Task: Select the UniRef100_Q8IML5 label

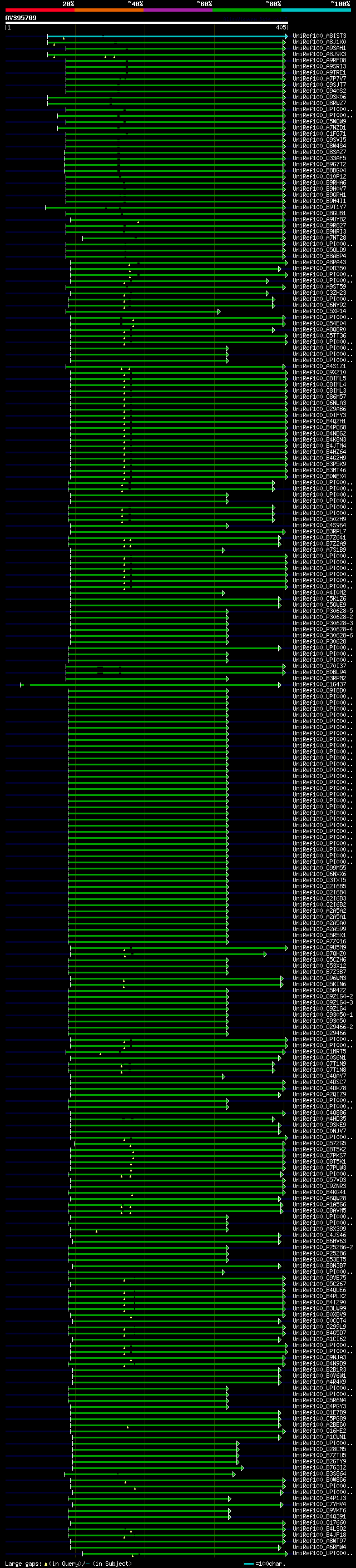Action: click(x=319, y=379)
